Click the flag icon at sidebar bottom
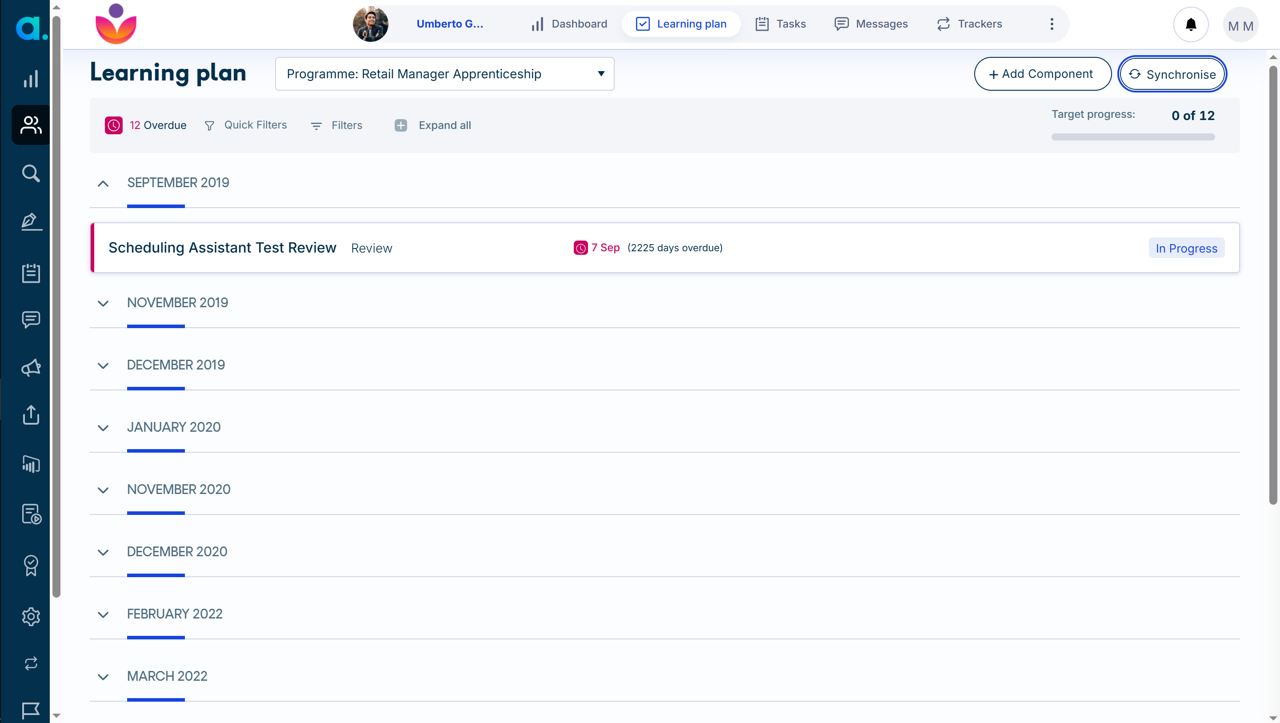 (31, 710)
